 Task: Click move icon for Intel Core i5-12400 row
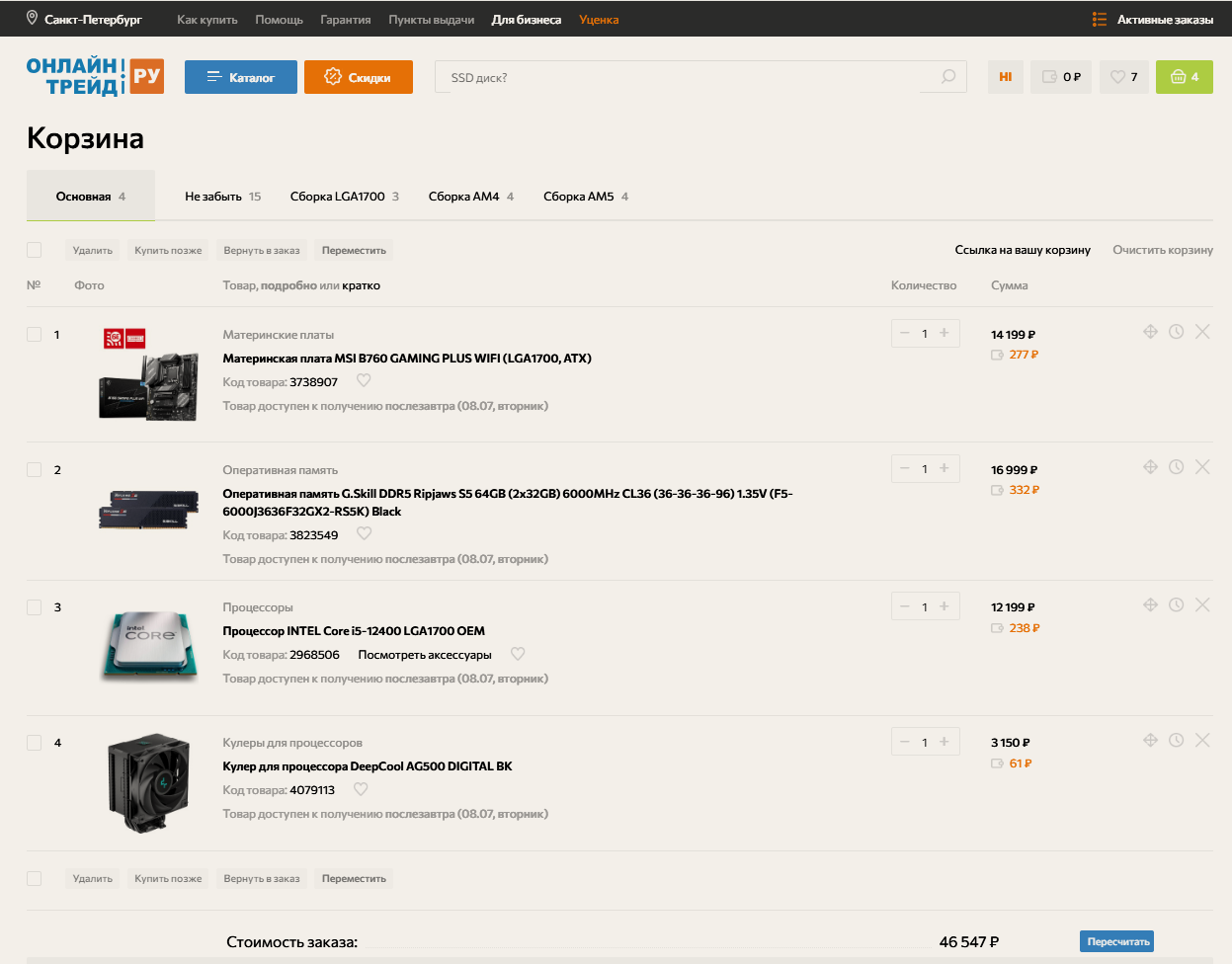click(x=1150, y=604)
